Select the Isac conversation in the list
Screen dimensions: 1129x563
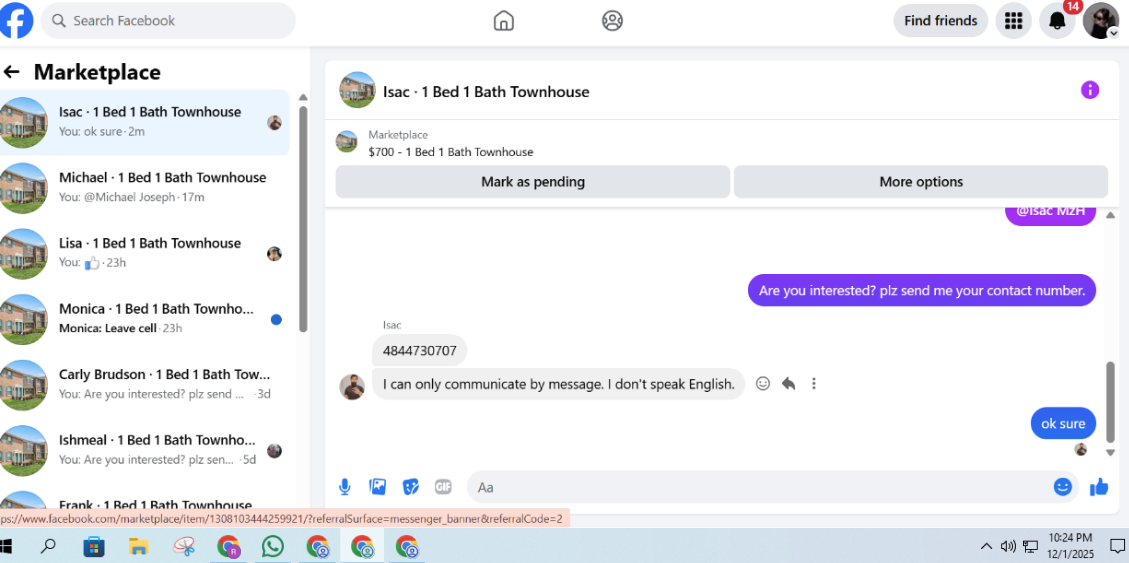tap(144, 122)
